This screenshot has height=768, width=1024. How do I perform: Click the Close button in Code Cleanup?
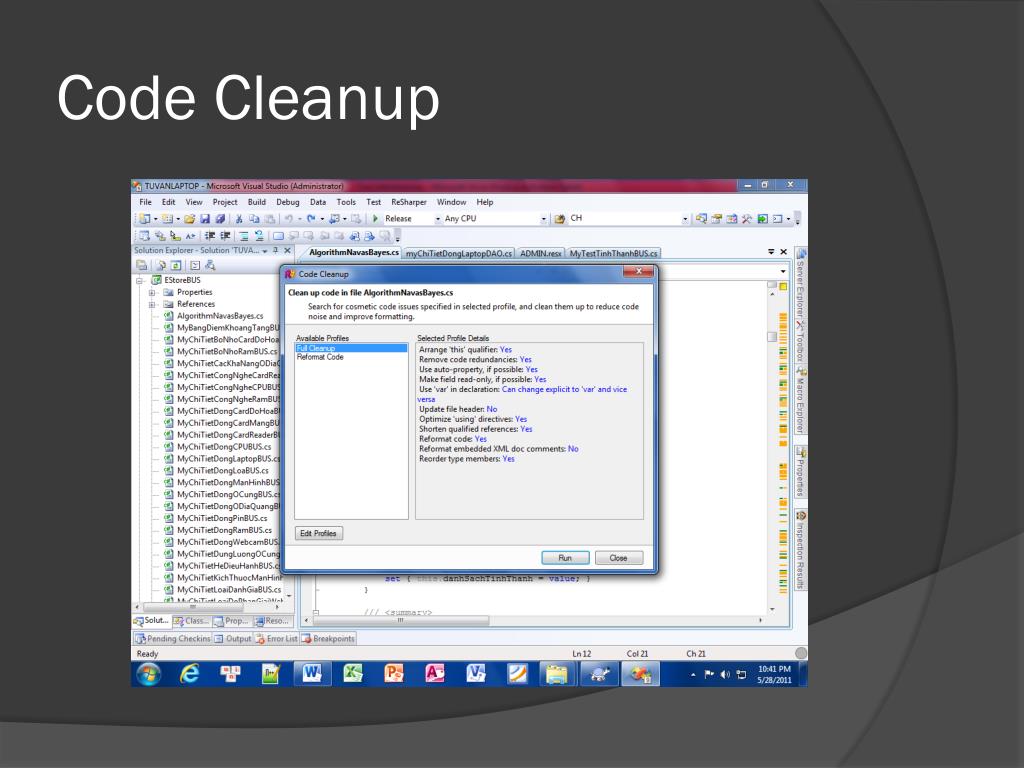point(618,558)
